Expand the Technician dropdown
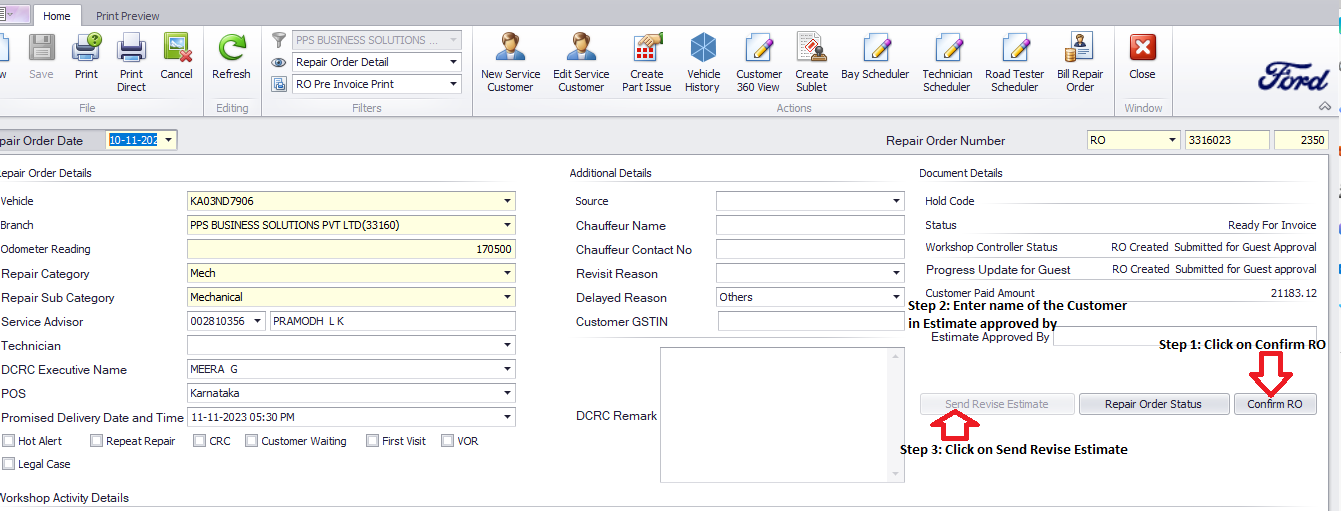The image size is (1341, 511). point(508,345)
